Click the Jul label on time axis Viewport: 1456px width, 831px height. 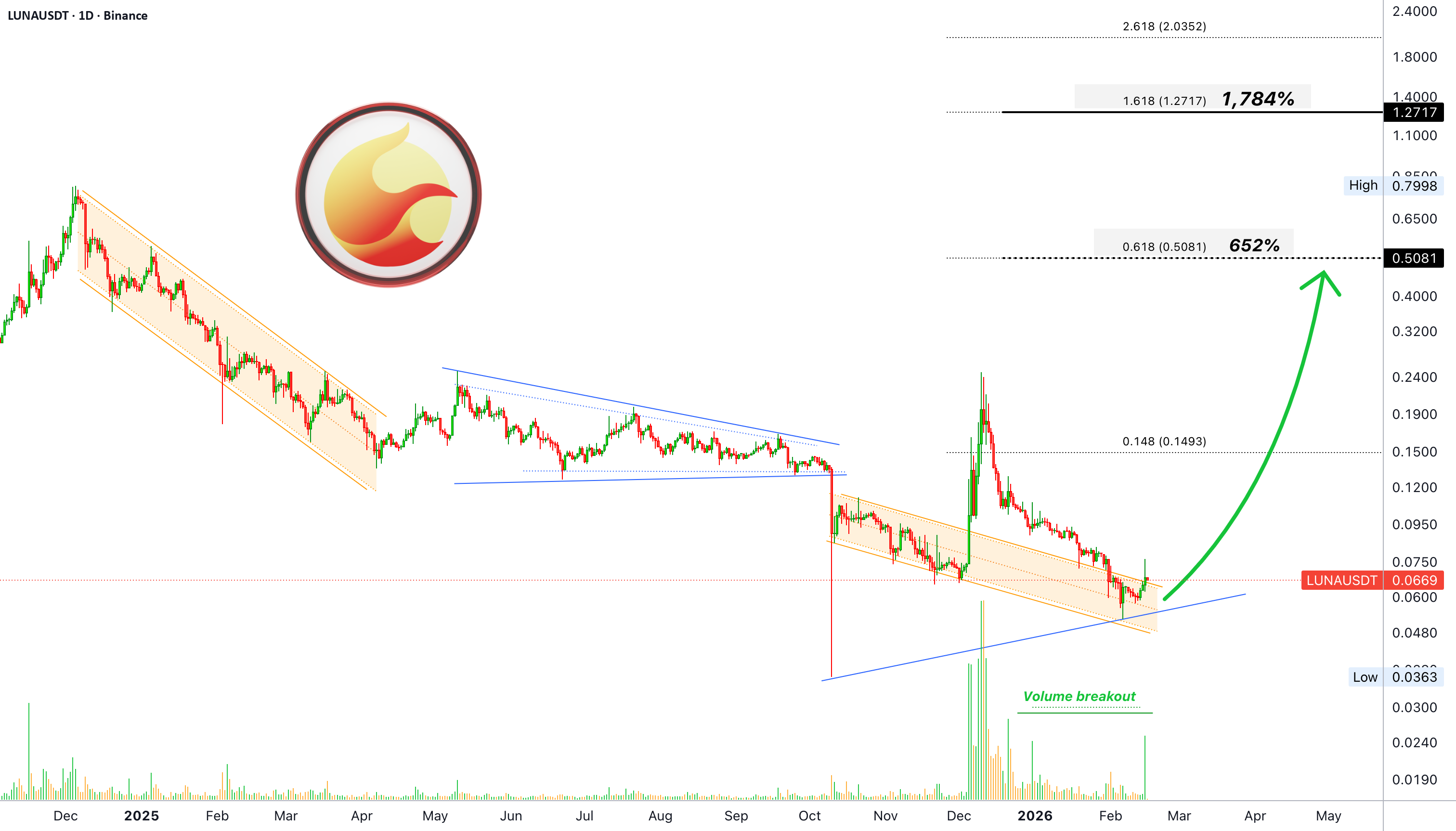[585, 816]
